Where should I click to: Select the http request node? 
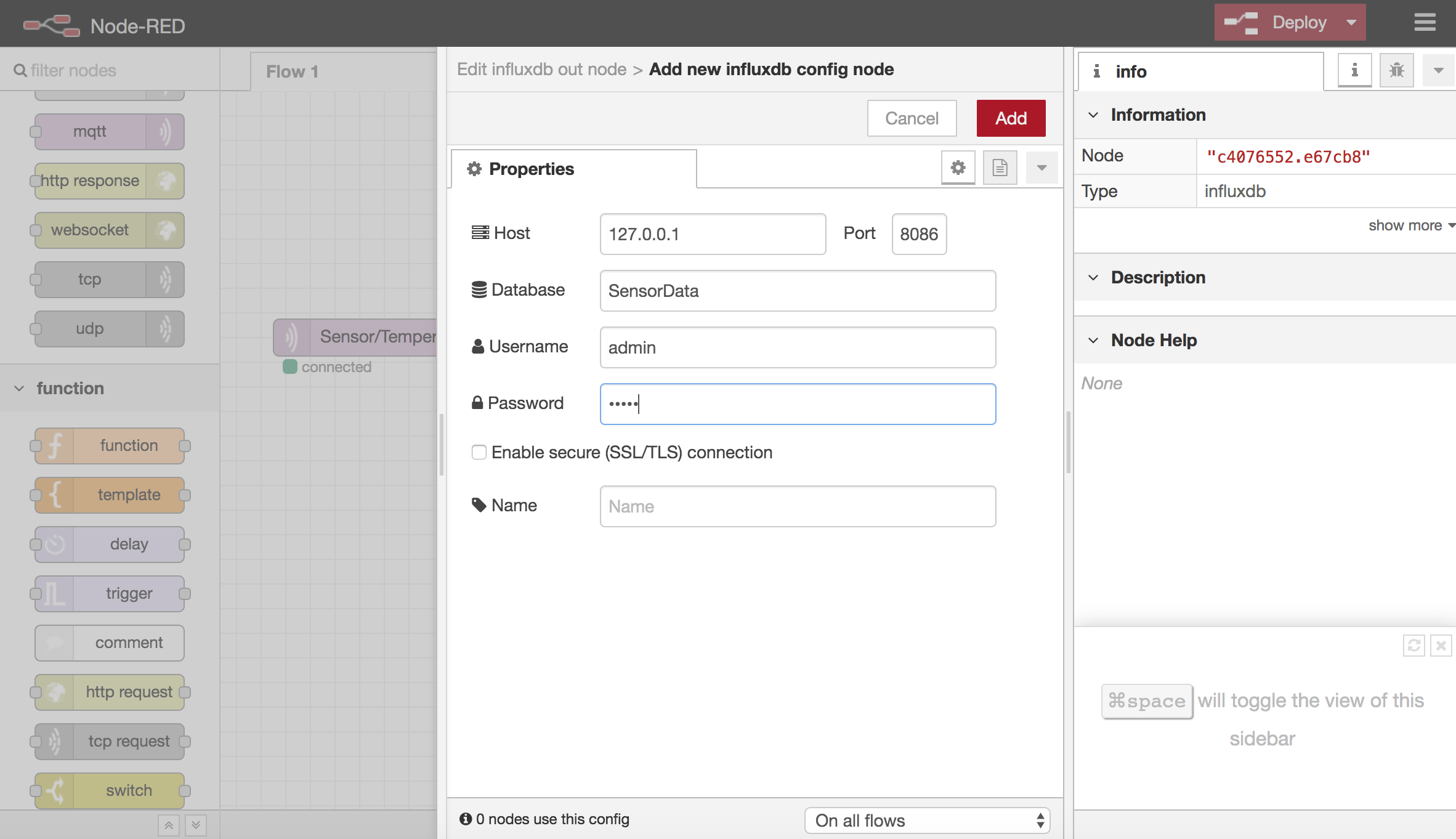[x=109, y=692]
